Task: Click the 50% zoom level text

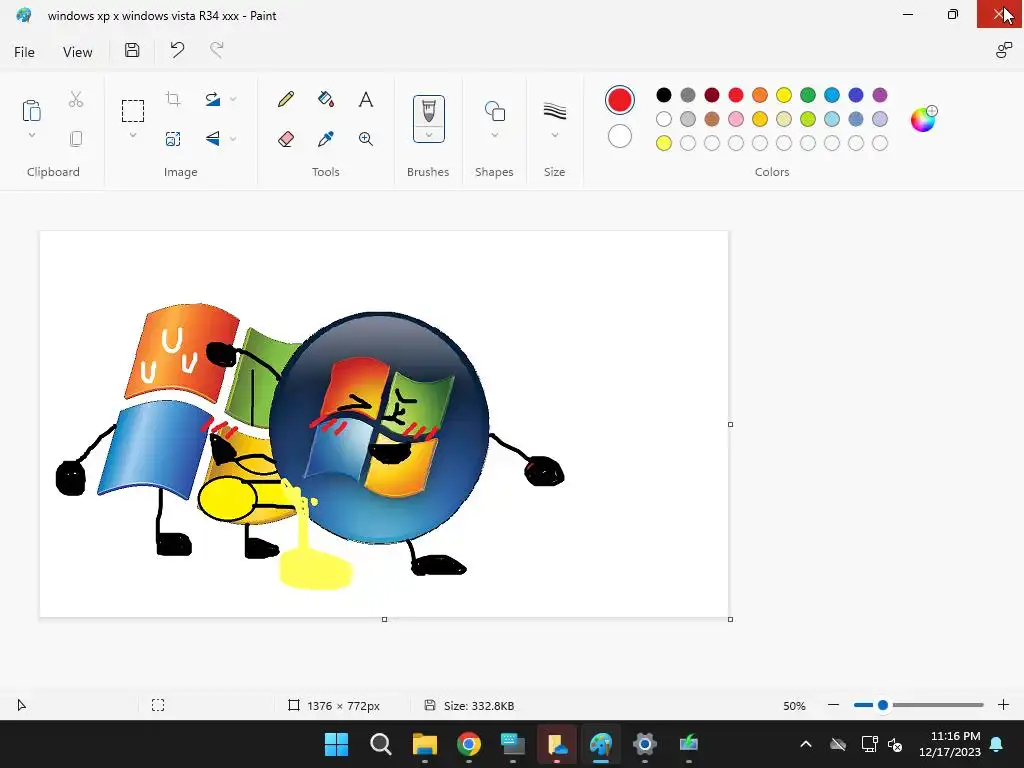Action: coord(794,705)
